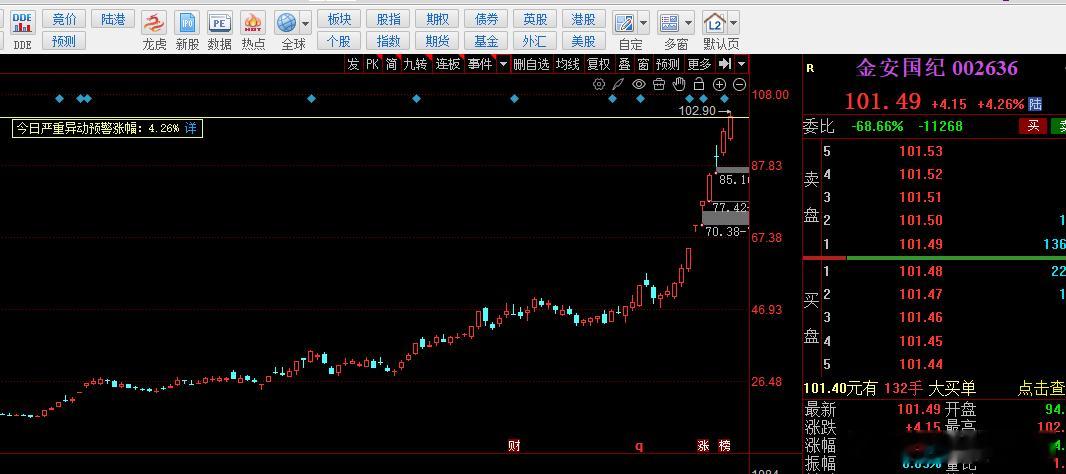Click sell level 5 price 101.53
Screen dimensions: 1066x474
pyautogui.click(x=921, y=151)
